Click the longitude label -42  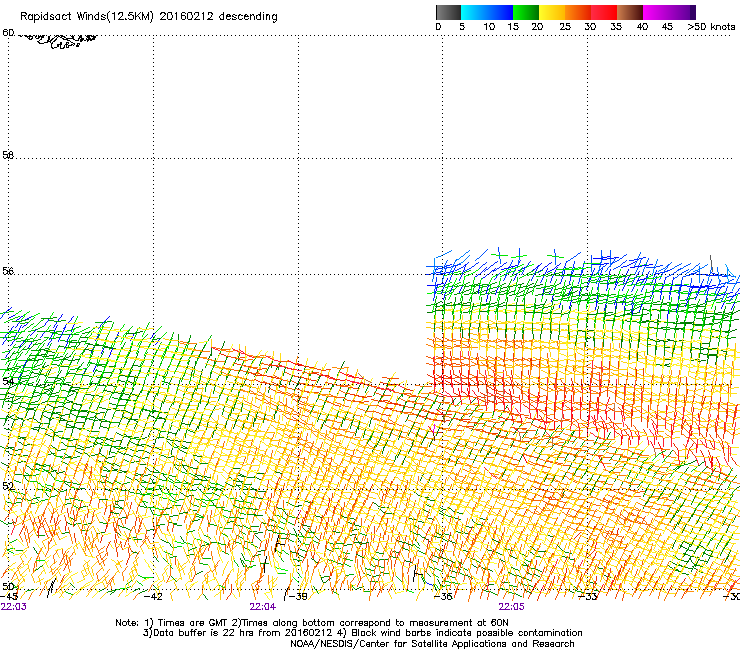pos(153,596)
